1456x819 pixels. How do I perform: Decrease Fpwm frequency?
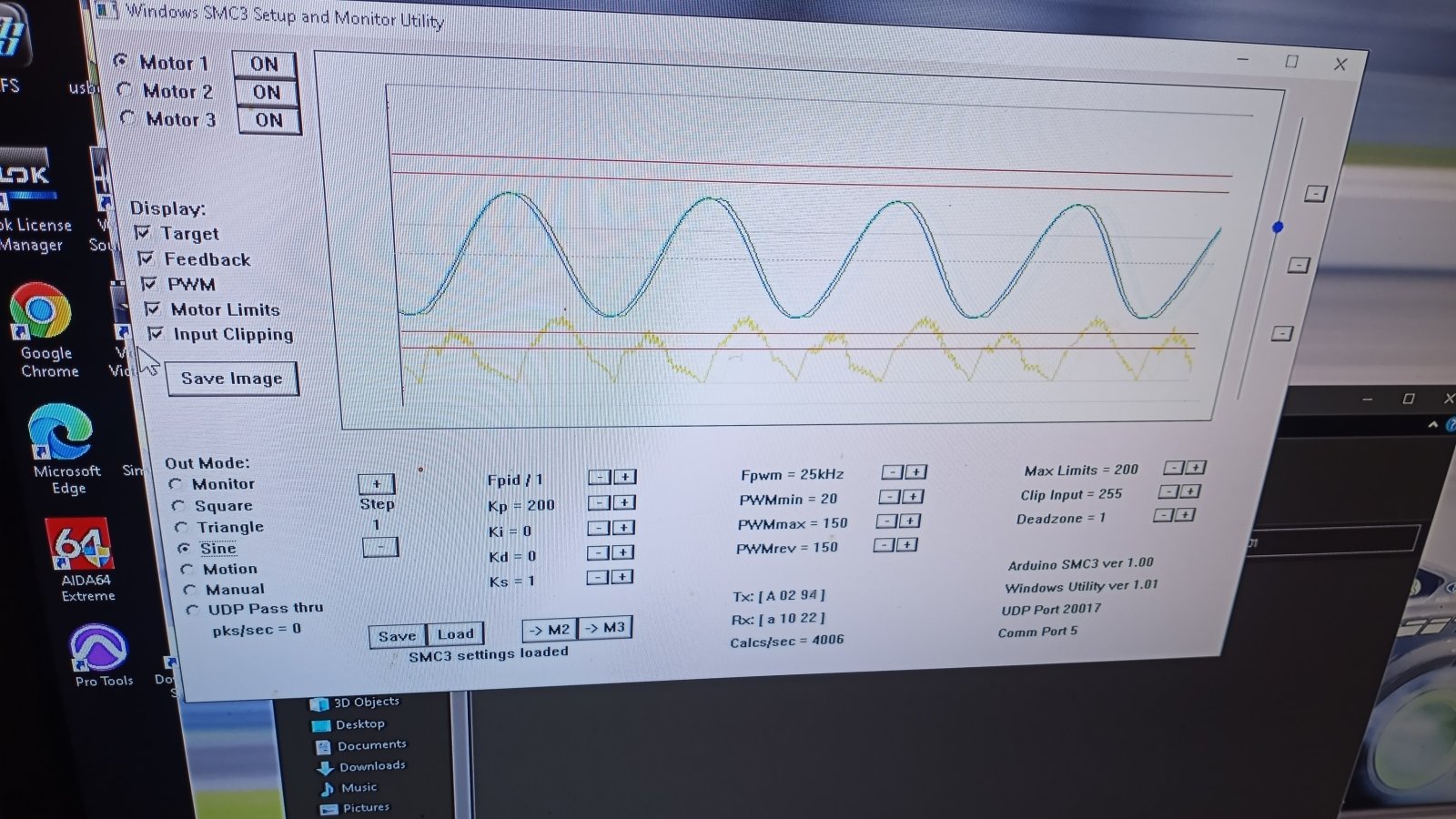click(893, 471)
